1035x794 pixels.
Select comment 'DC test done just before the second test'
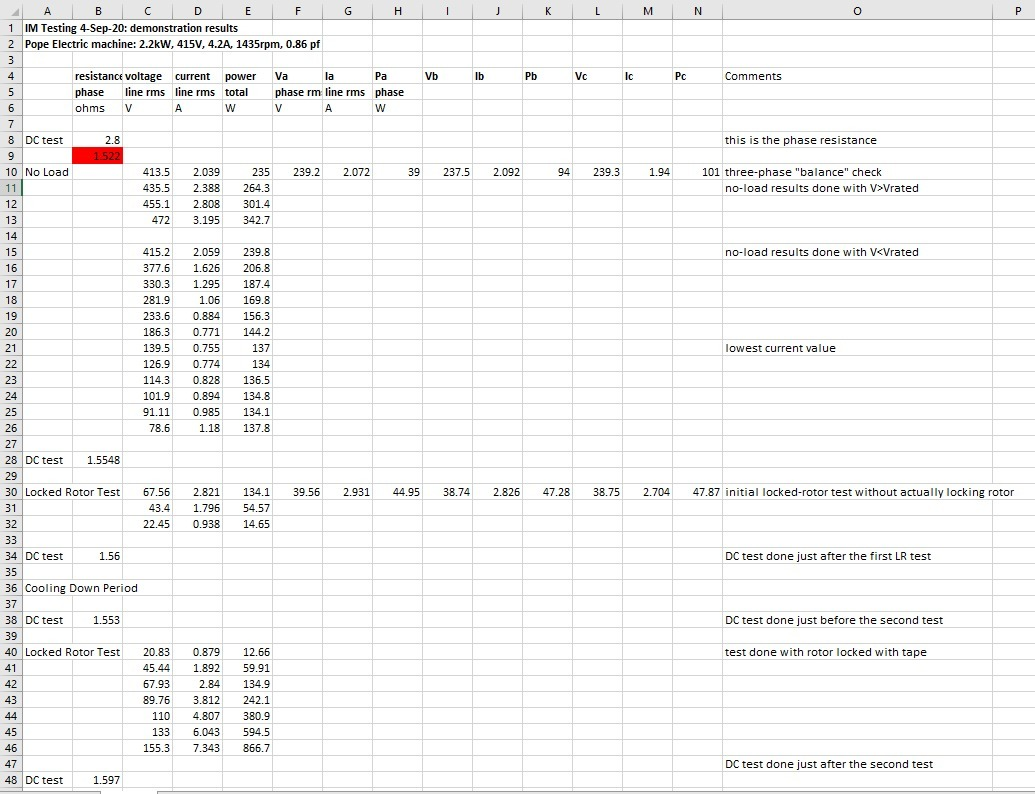tap(834, 620)
